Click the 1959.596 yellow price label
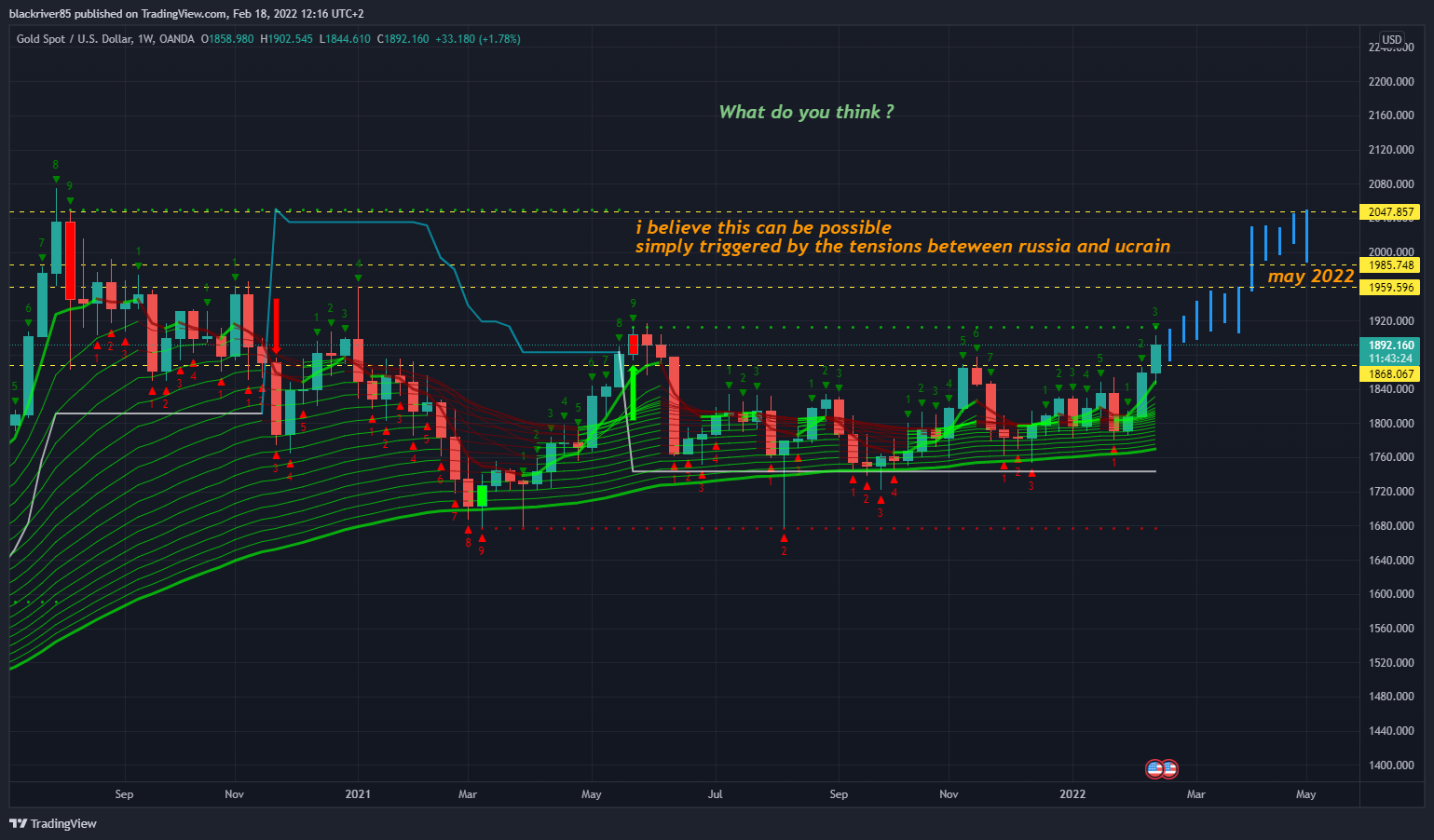This screenshot has width=1434, height=840. (1390, 288)
